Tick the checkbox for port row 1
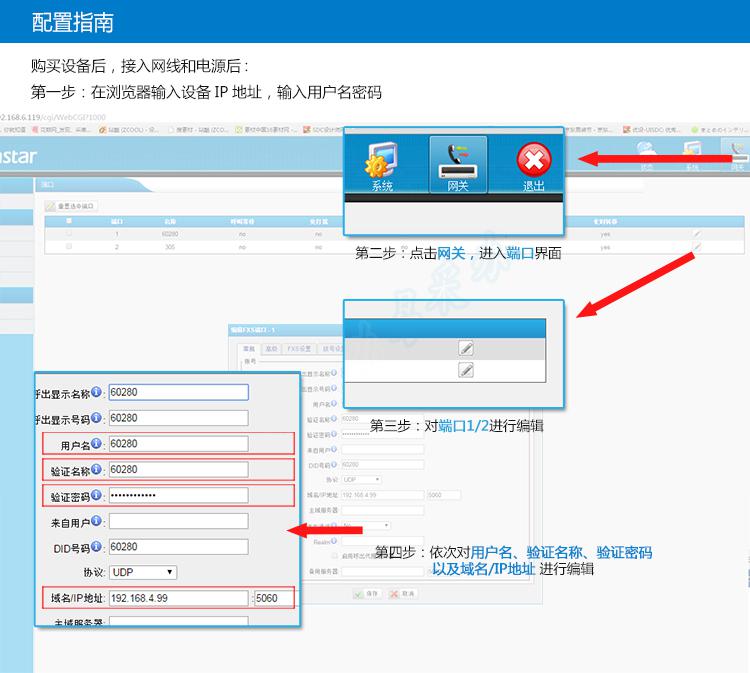Viewport: 750px width, 673px height. pos(69,233)
